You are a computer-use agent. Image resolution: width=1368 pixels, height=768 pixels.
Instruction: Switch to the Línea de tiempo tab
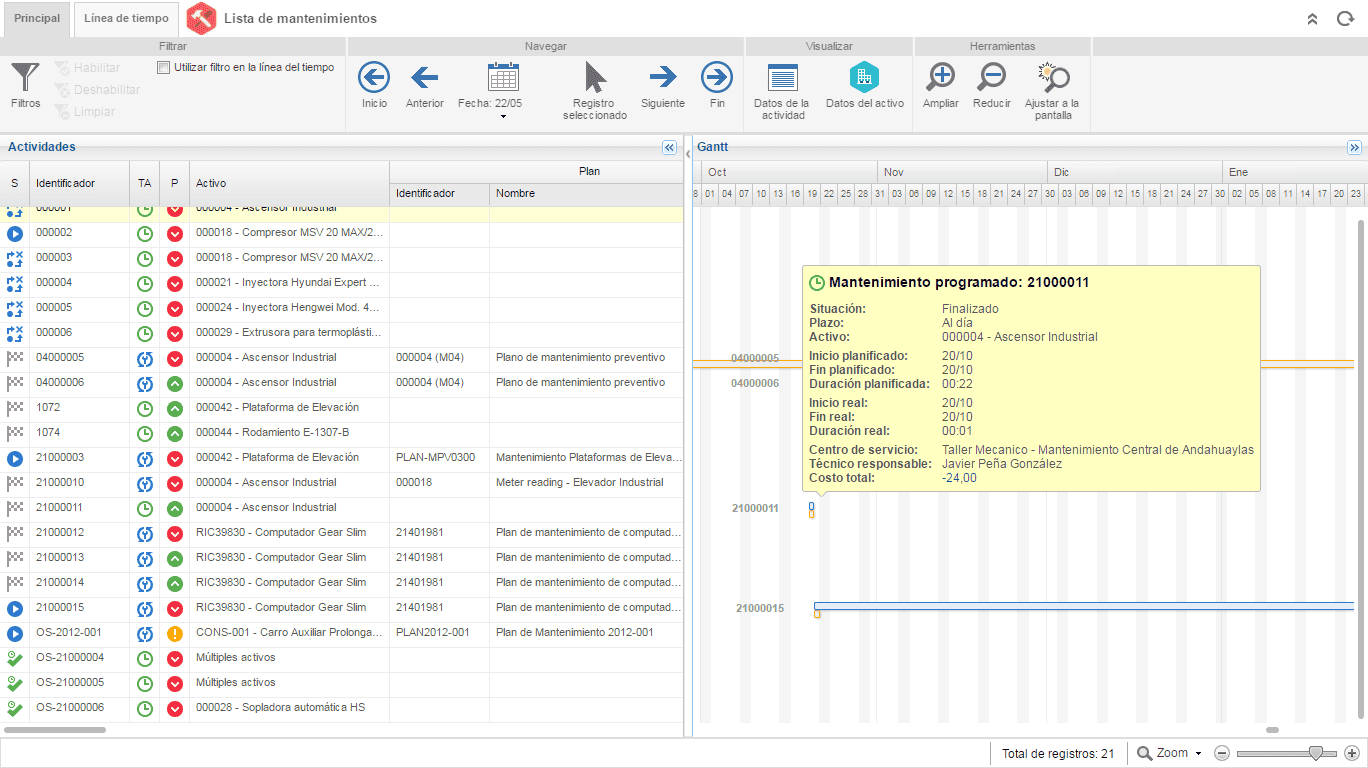(x=126, y=19)
